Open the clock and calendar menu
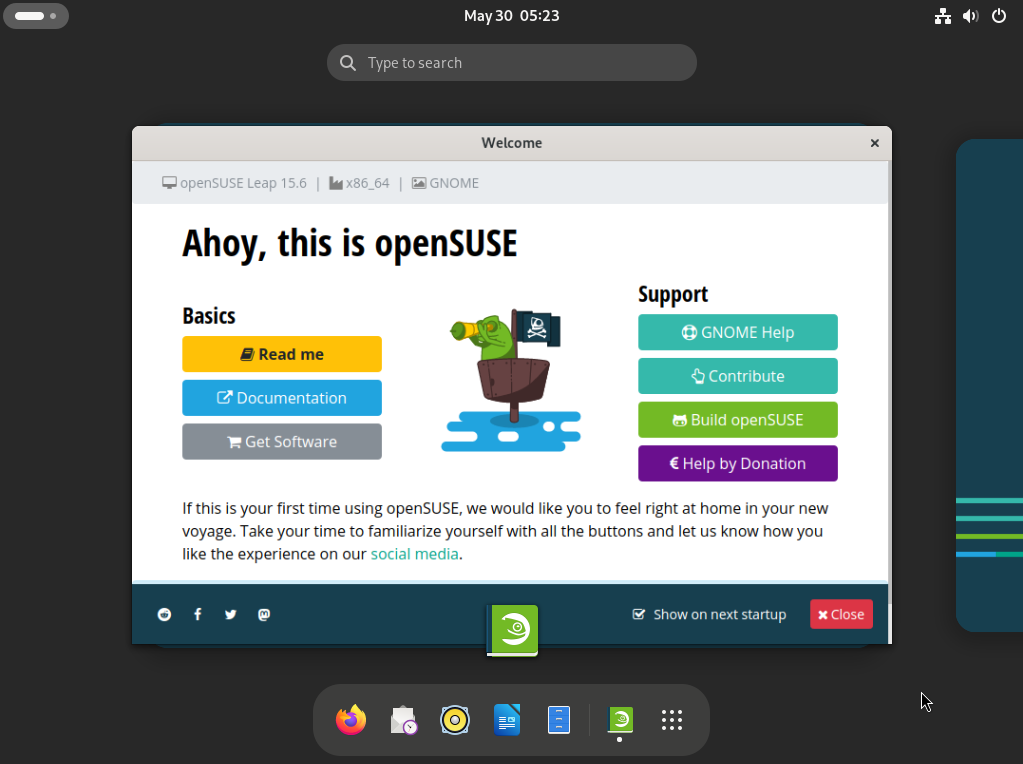The width and height of the screenshot is (1023, 764). pyautogui.click(x=511, y=16)
